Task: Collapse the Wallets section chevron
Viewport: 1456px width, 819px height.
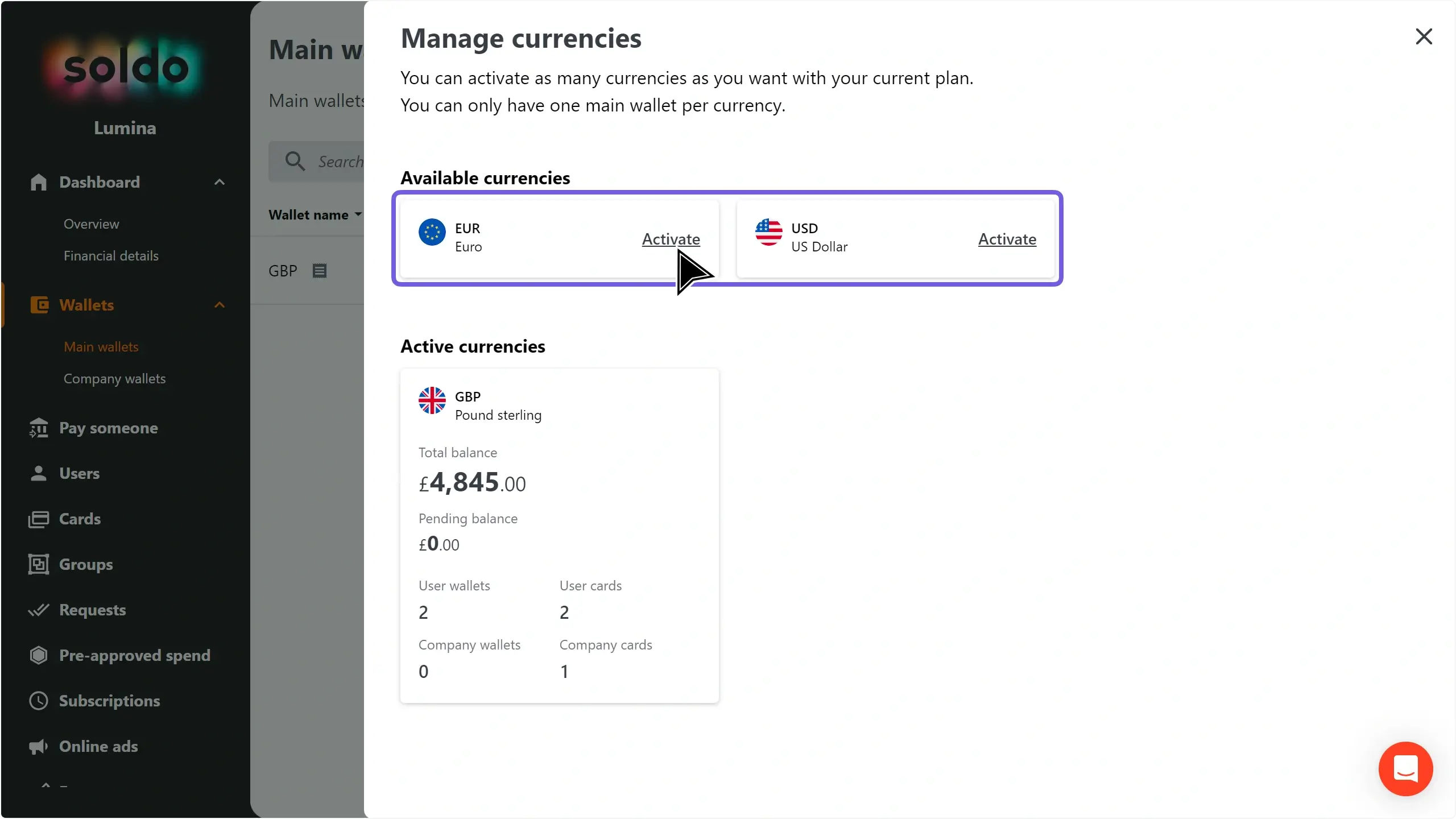Action: pyautogui.click(x=220, y=305)
